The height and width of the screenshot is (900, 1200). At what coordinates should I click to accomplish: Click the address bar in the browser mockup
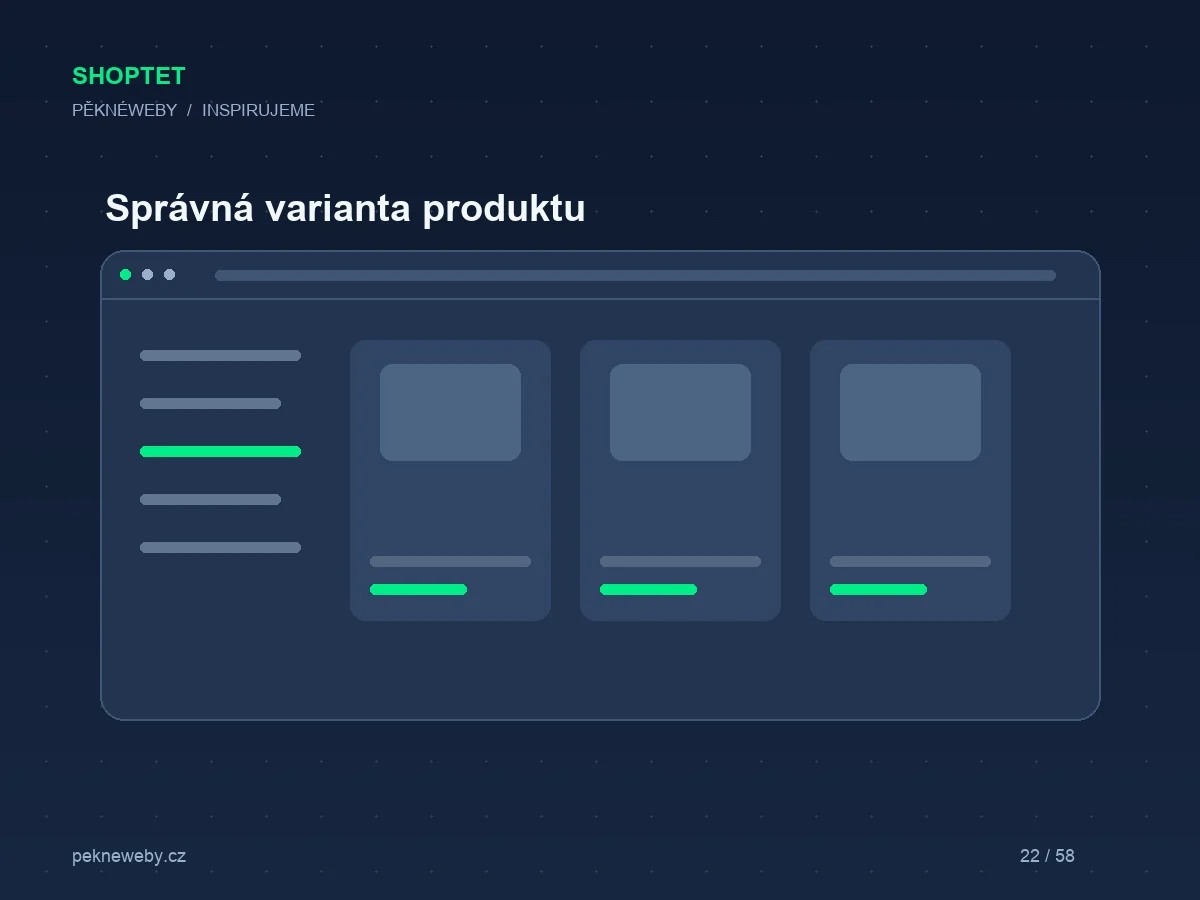pos(635,275)
